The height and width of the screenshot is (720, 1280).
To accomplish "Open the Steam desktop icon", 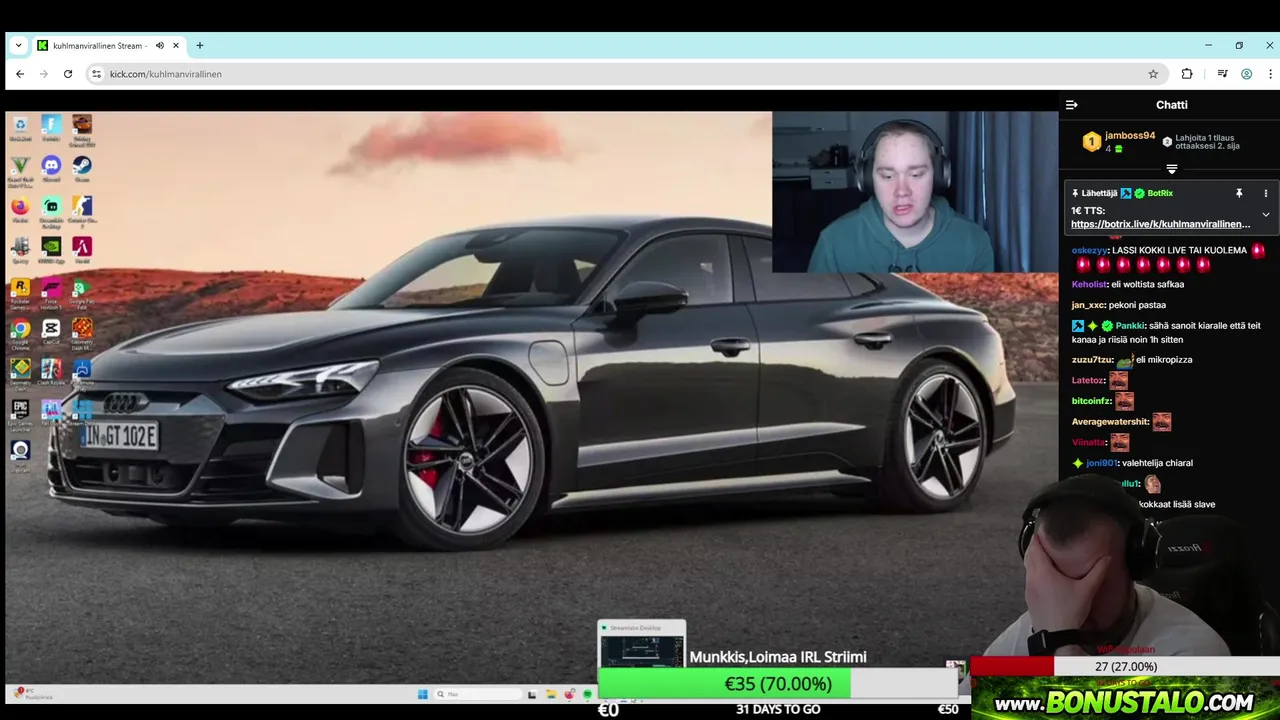I will pos(82,169).
